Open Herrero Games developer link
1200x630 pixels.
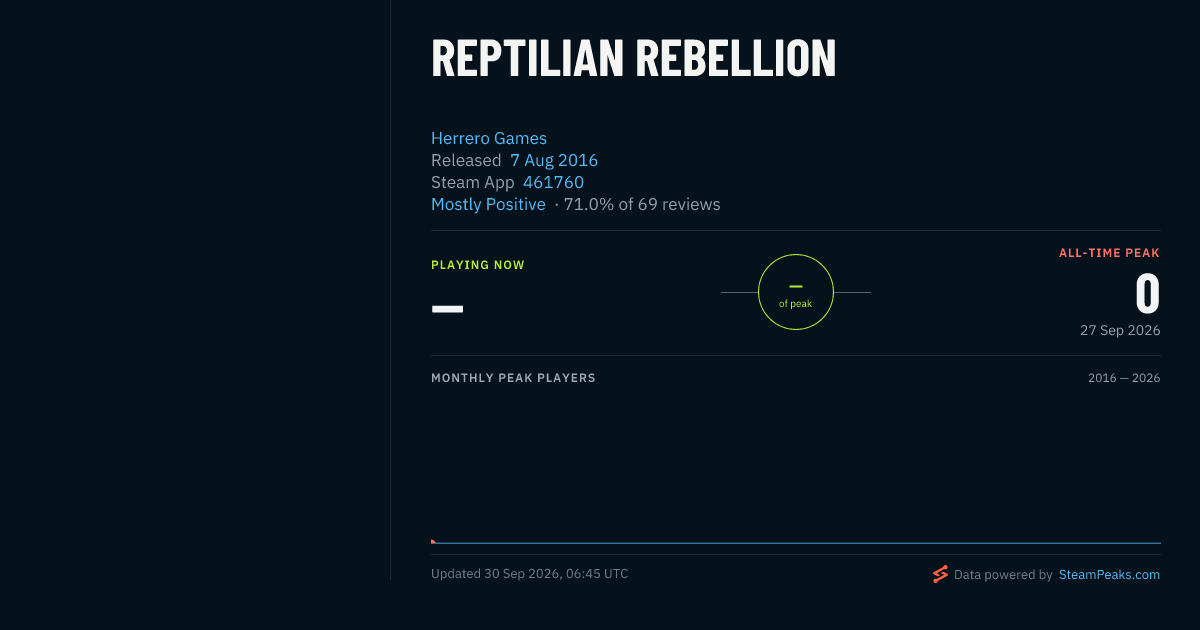tap(489, 138)
